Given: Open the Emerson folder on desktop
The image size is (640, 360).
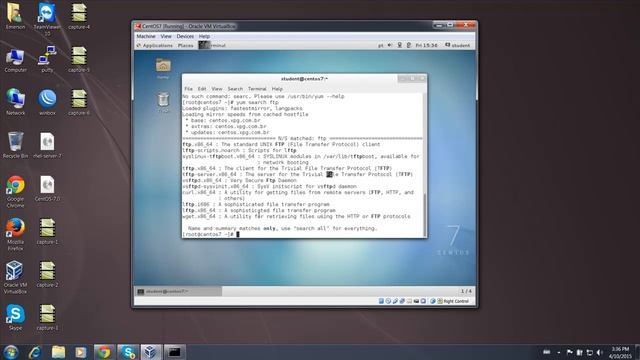Looking at the screenshot, I should [15, 16].
